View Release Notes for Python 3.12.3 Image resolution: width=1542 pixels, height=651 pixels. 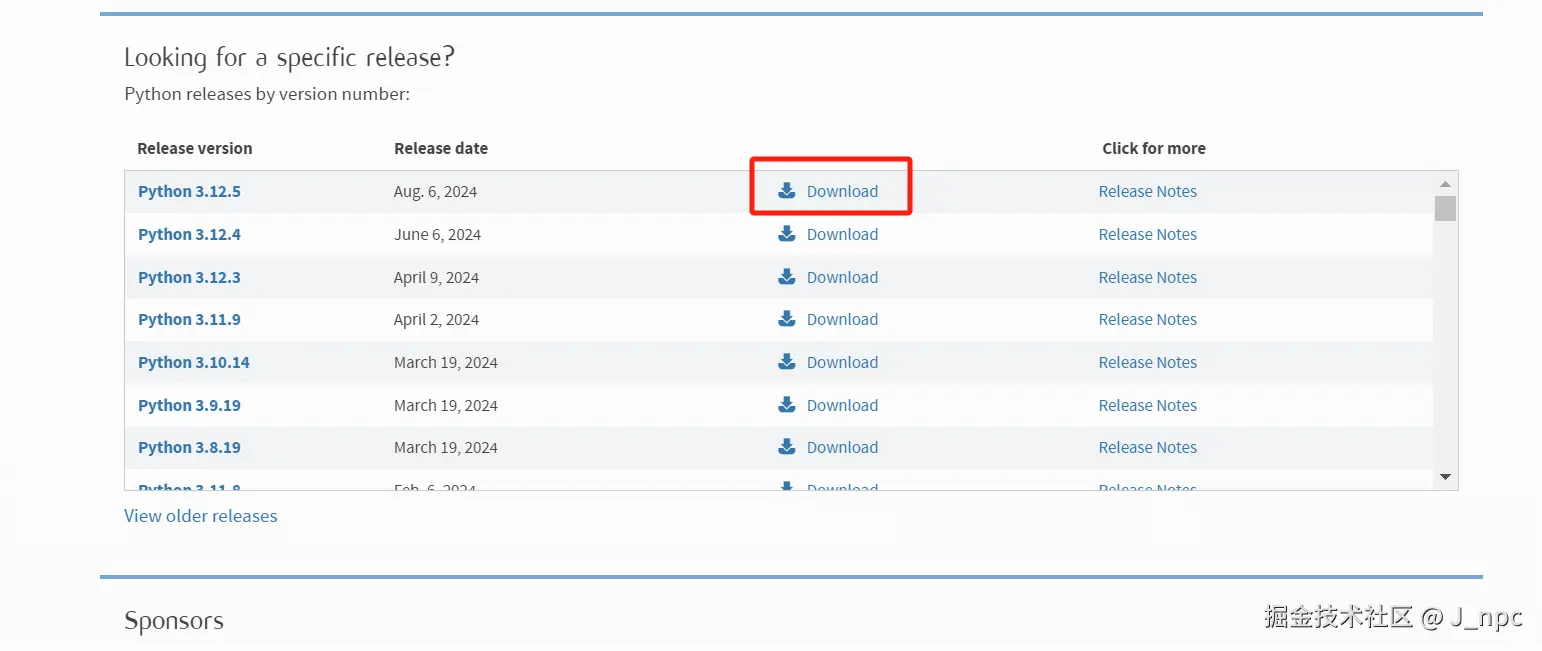pos(1147,277)
